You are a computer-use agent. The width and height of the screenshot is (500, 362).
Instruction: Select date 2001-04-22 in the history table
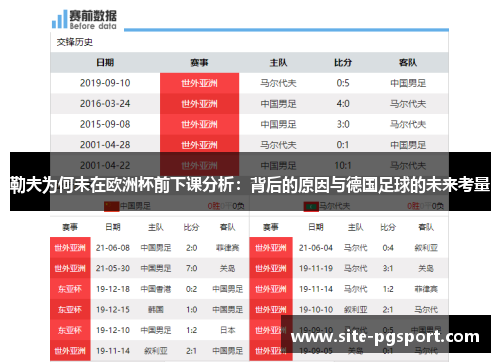tap(105, 166)
